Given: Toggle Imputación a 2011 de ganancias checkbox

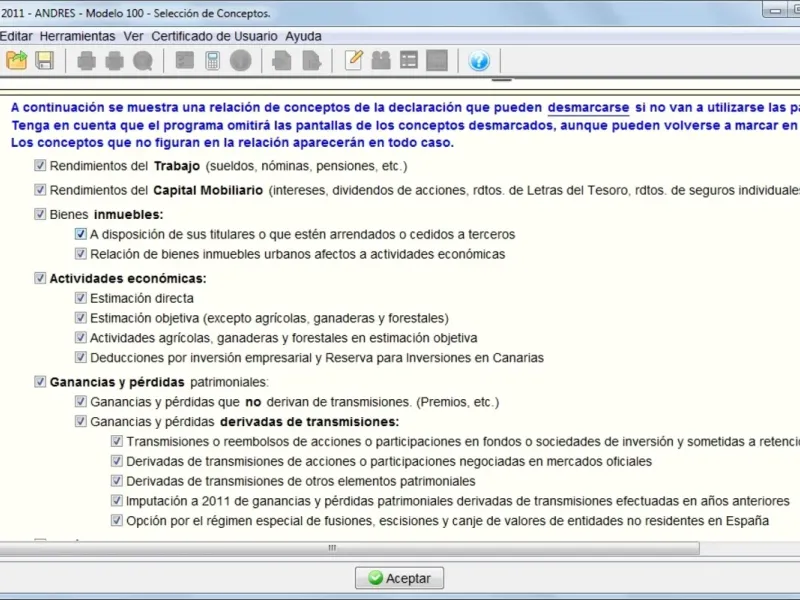Looking at the screenshot, I should (117, 501).
